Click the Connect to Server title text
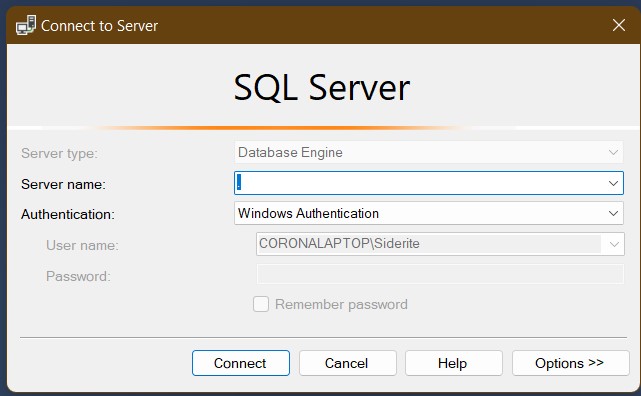Viewport: 641px width, 396px height. tap(99, 26)
